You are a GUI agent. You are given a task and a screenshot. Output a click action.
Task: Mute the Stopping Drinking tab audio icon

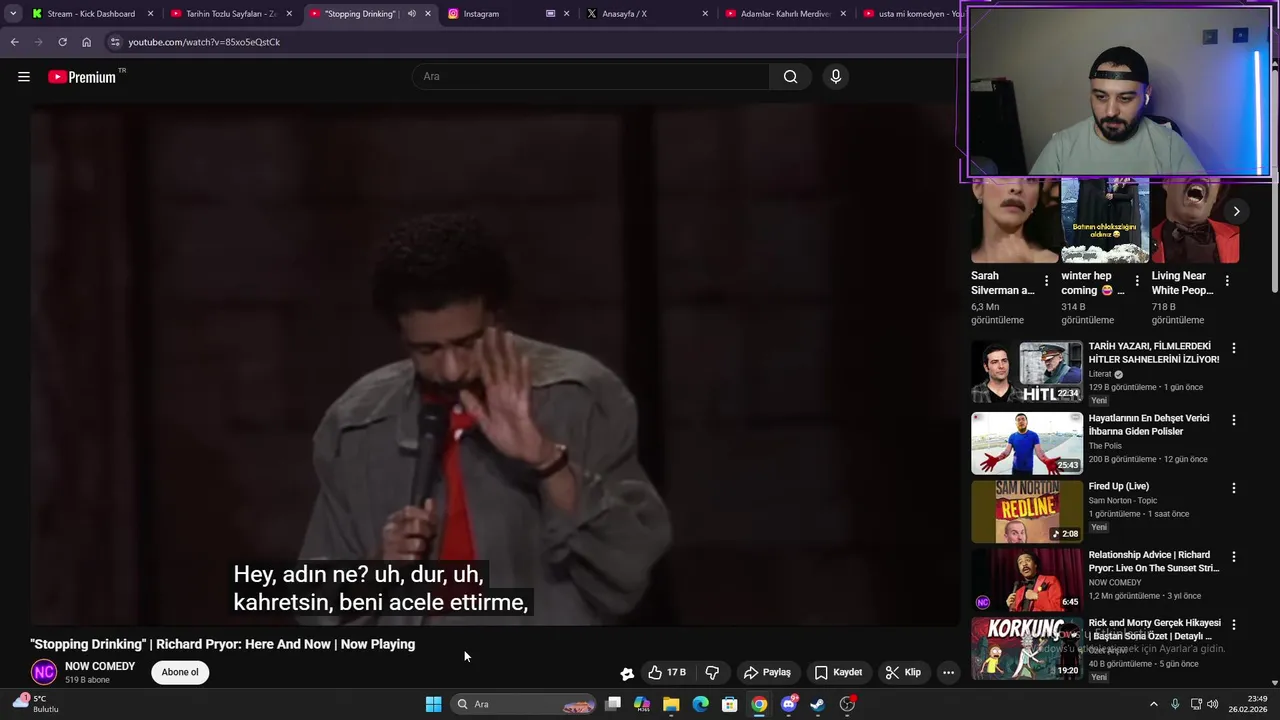tap(411, 14)
